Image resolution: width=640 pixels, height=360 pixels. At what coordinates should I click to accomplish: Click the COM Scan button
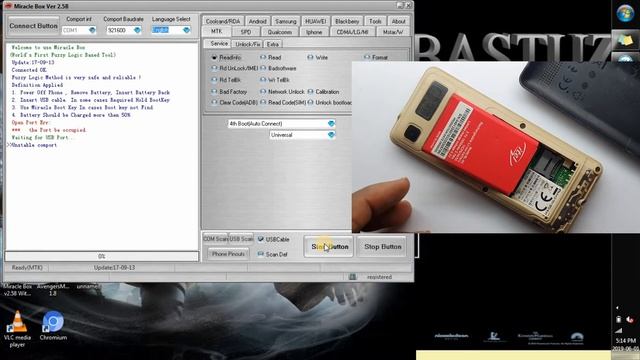(215, 239)
